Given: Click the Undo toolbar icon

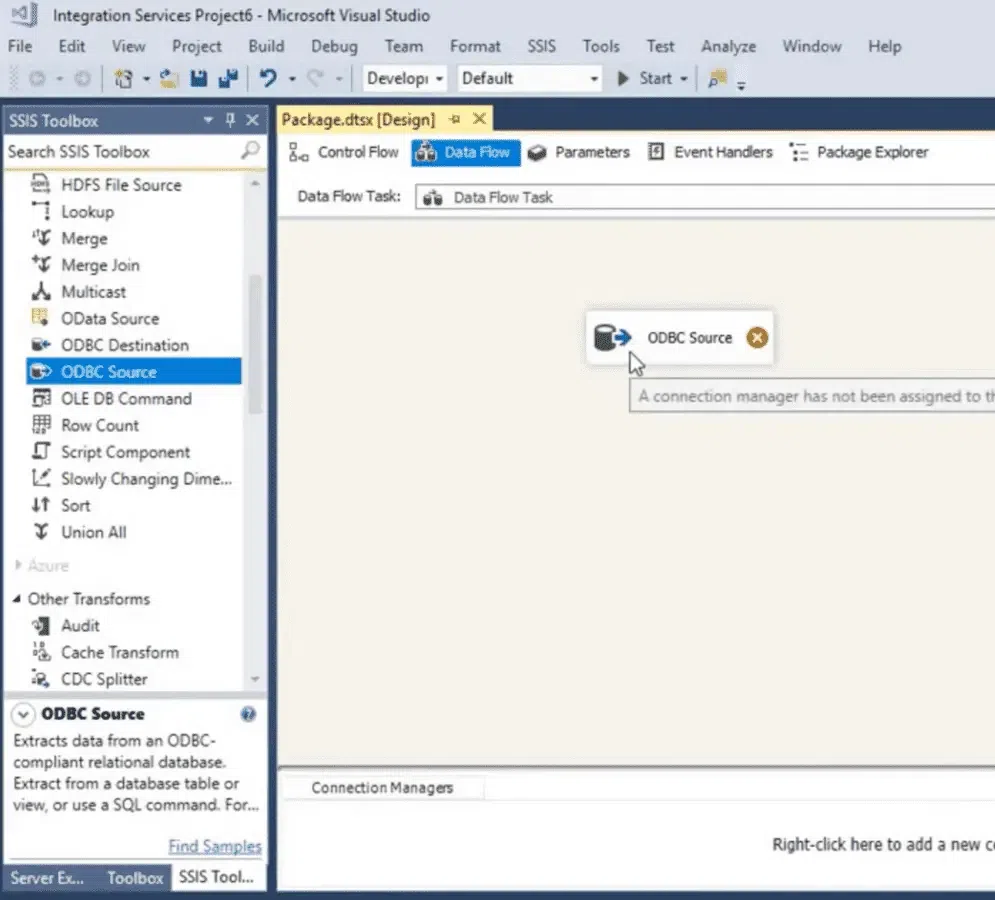Looking at the screenshot, I should coord(268,79).
